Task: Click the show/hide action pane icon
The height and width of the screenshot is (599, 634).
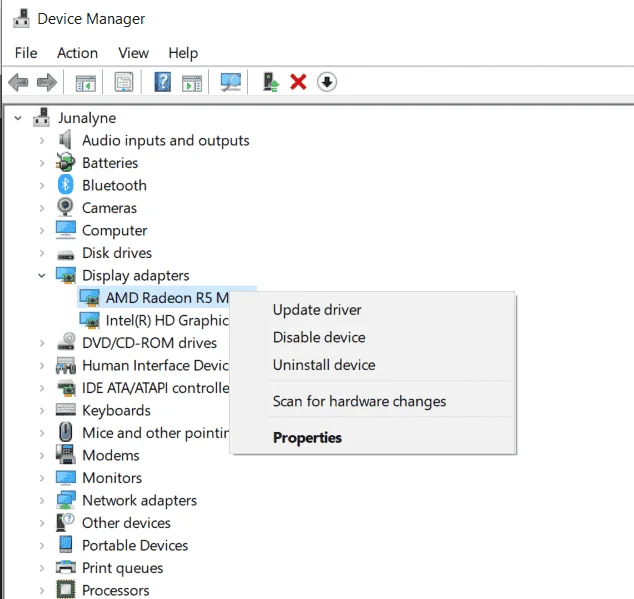Action: coord(192,83)
